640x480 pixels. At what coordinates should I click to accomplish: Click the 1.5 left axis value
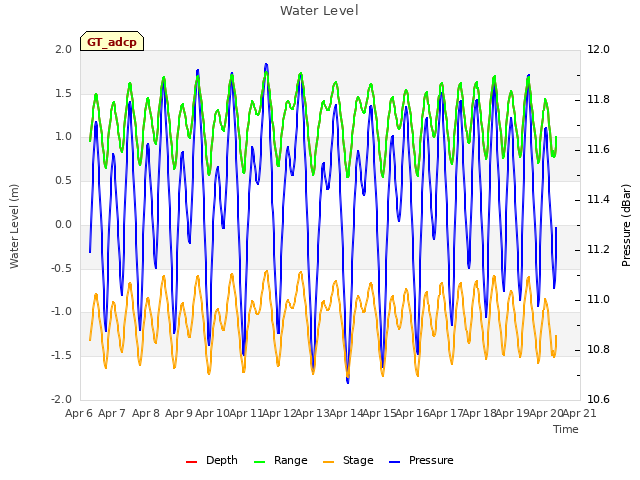64,93
